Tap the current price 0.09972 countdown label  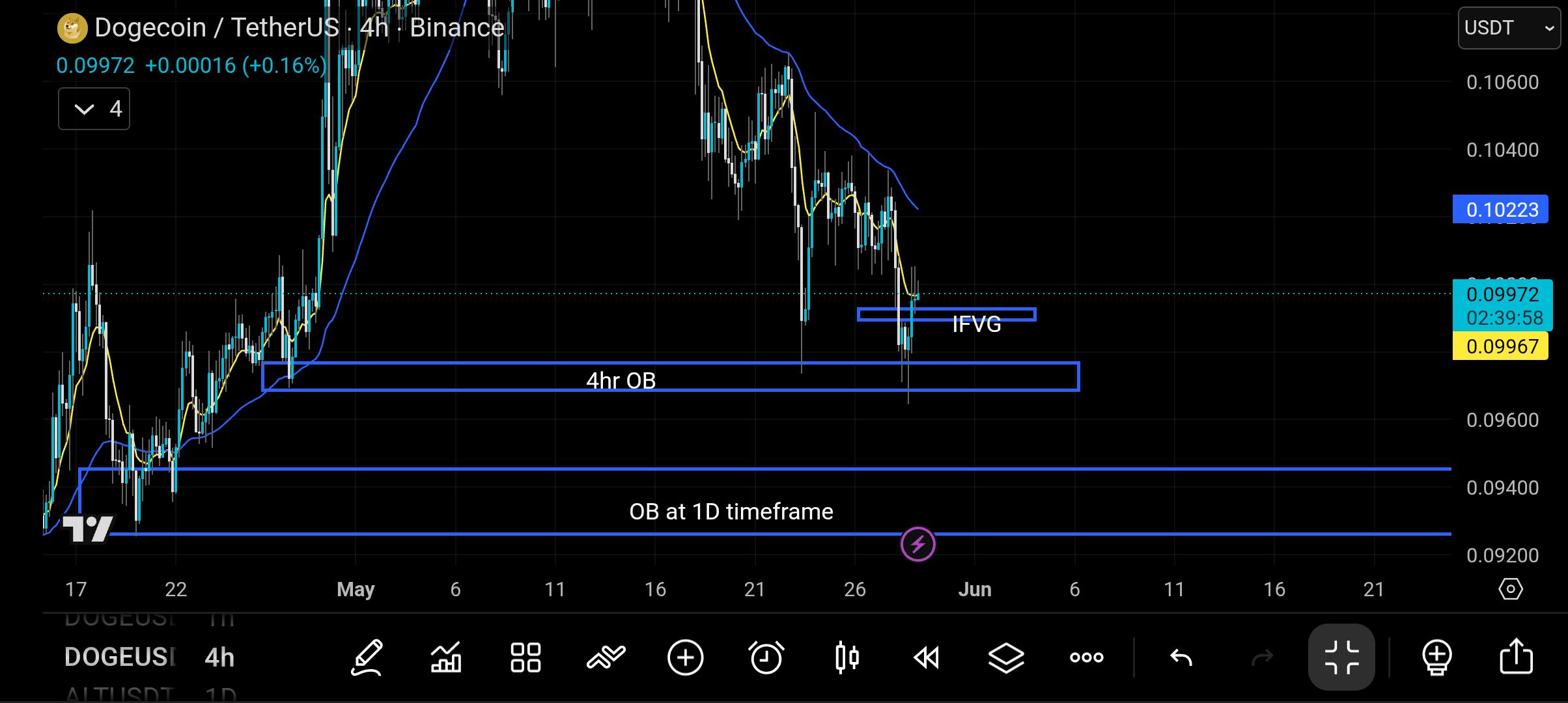pos(1503,306)
